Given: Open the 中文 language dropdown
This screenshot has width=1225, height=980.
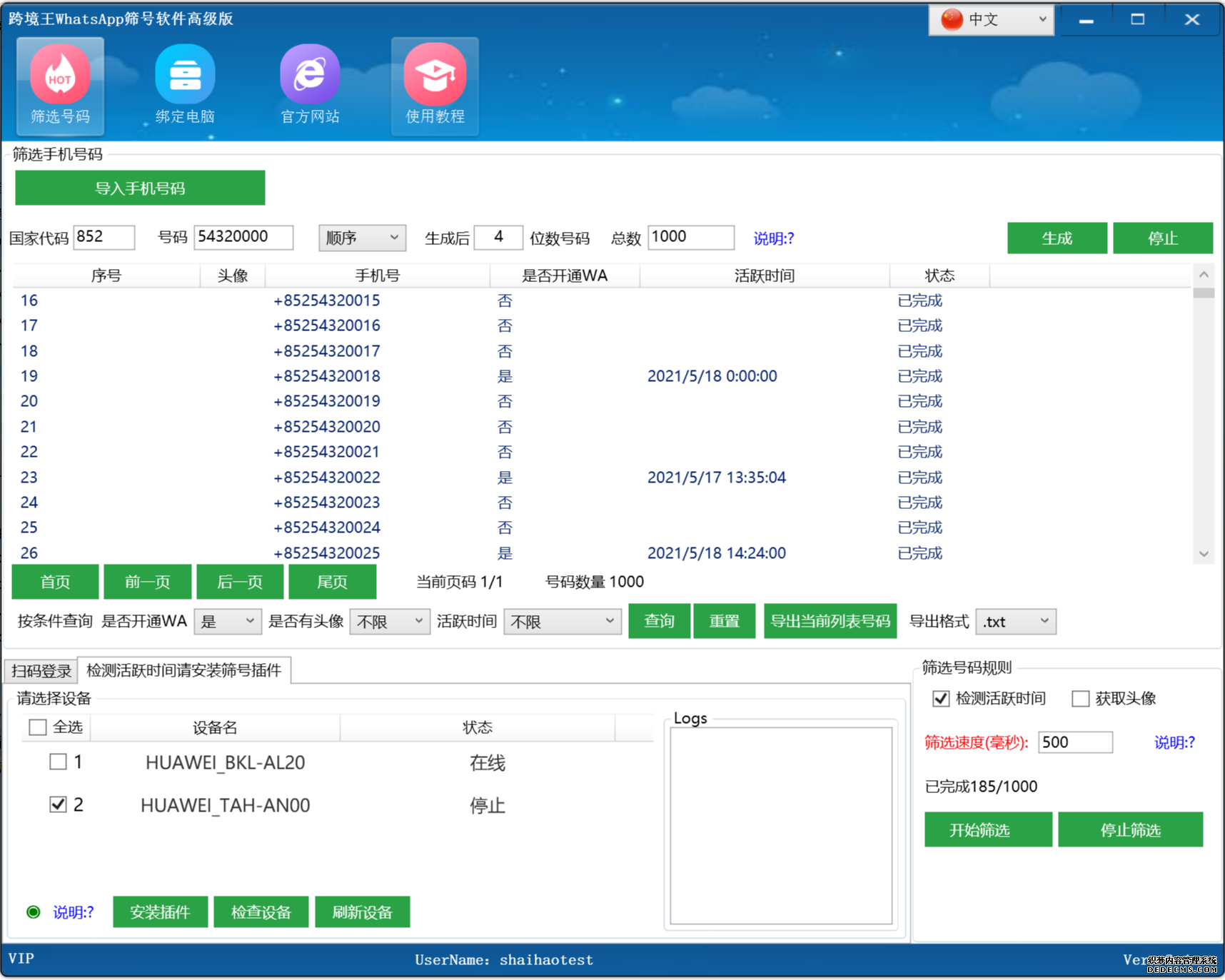Looking at the screenshot, I should (x=991, y=19).
